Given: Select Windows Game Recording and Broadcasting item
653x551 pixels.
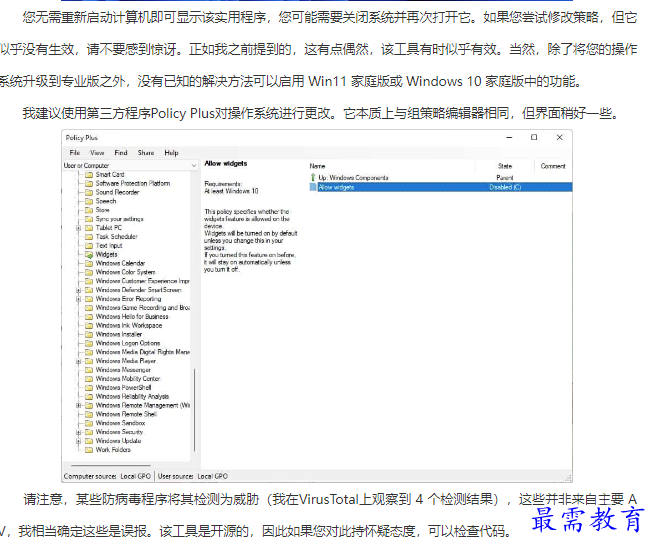Looking at the screenshot, I should [x=142, y=308].
